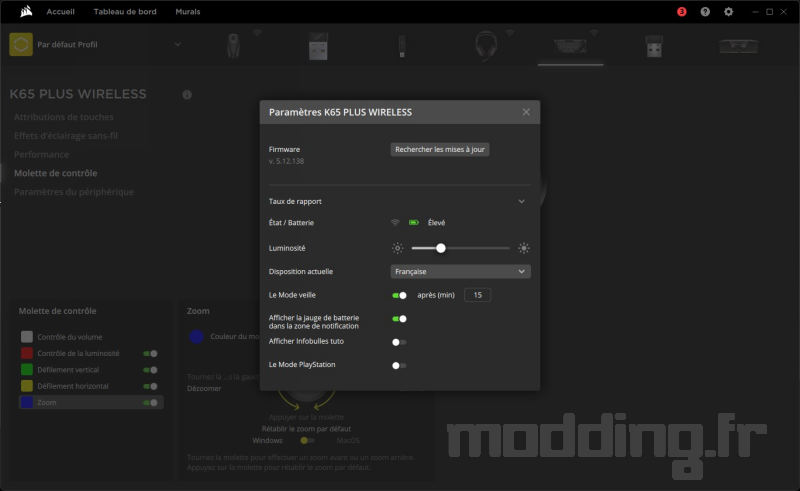The width and height of the screenshot is (800, 491).
Task: Click Rechercher les mises à jour button
Action: point(440,150)
